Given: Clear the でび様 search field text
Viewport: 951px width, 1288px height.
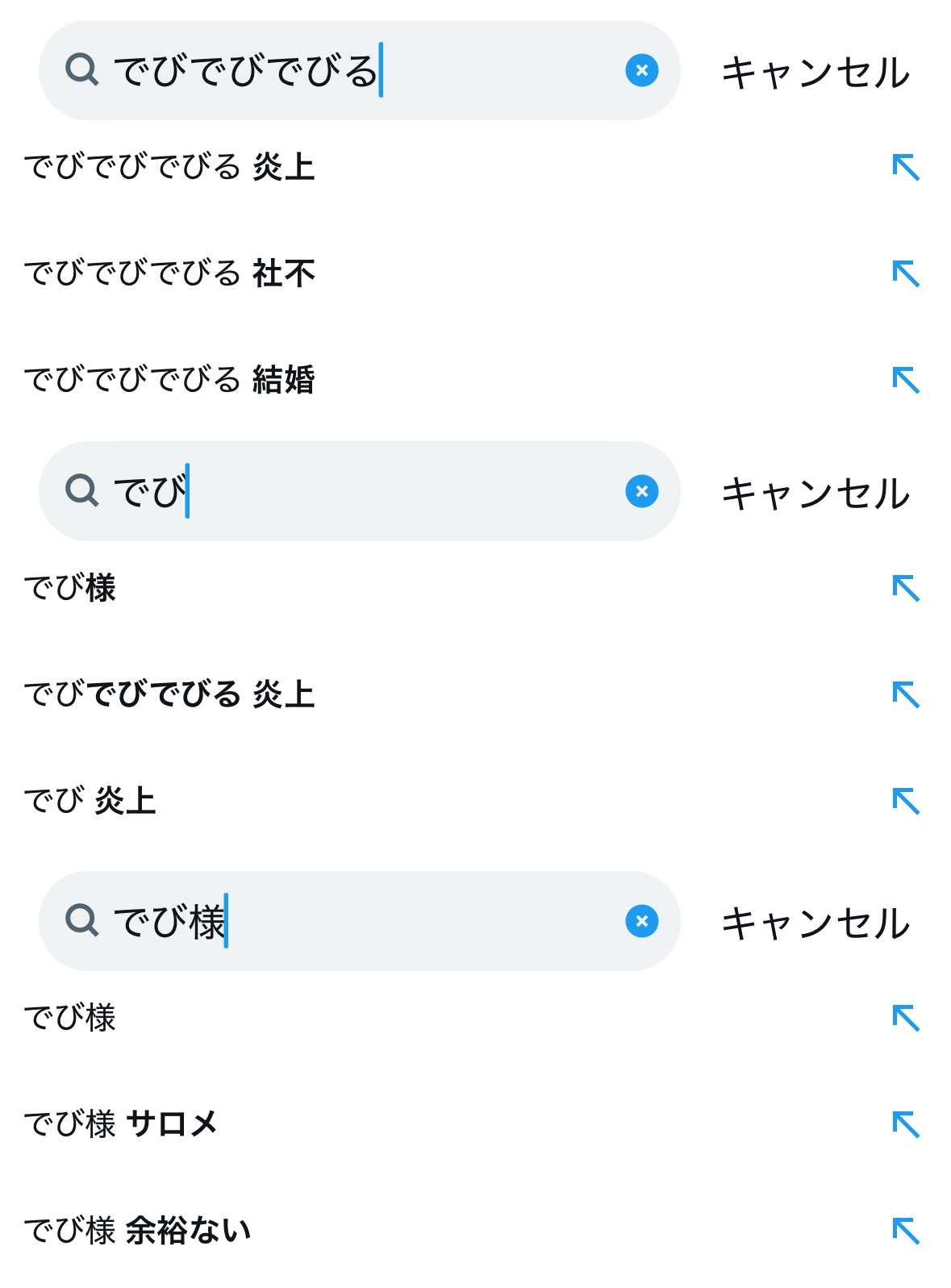Looking at the screenshot, I should click(x=641, y=921).
